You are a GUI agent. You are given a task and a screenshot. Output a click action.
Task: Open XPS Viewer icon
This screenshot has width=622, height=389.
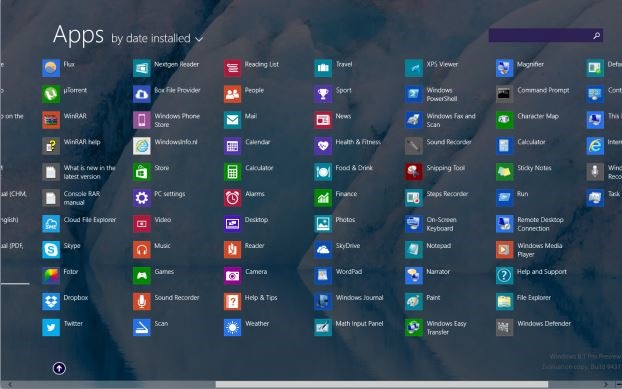pyautogui.click(x=414, y=68)
